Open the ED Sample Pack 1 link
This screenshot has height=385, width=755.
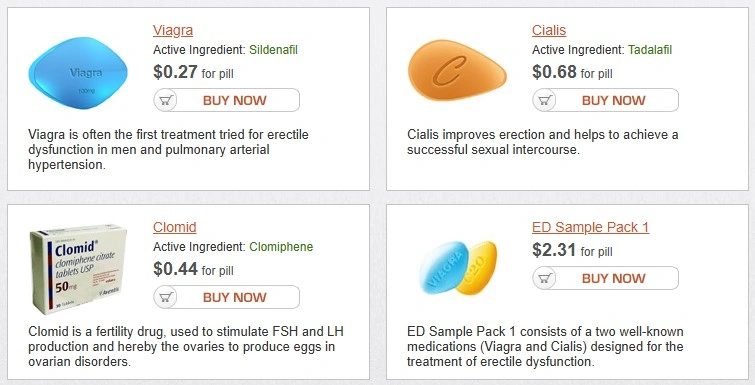(590, 227)
